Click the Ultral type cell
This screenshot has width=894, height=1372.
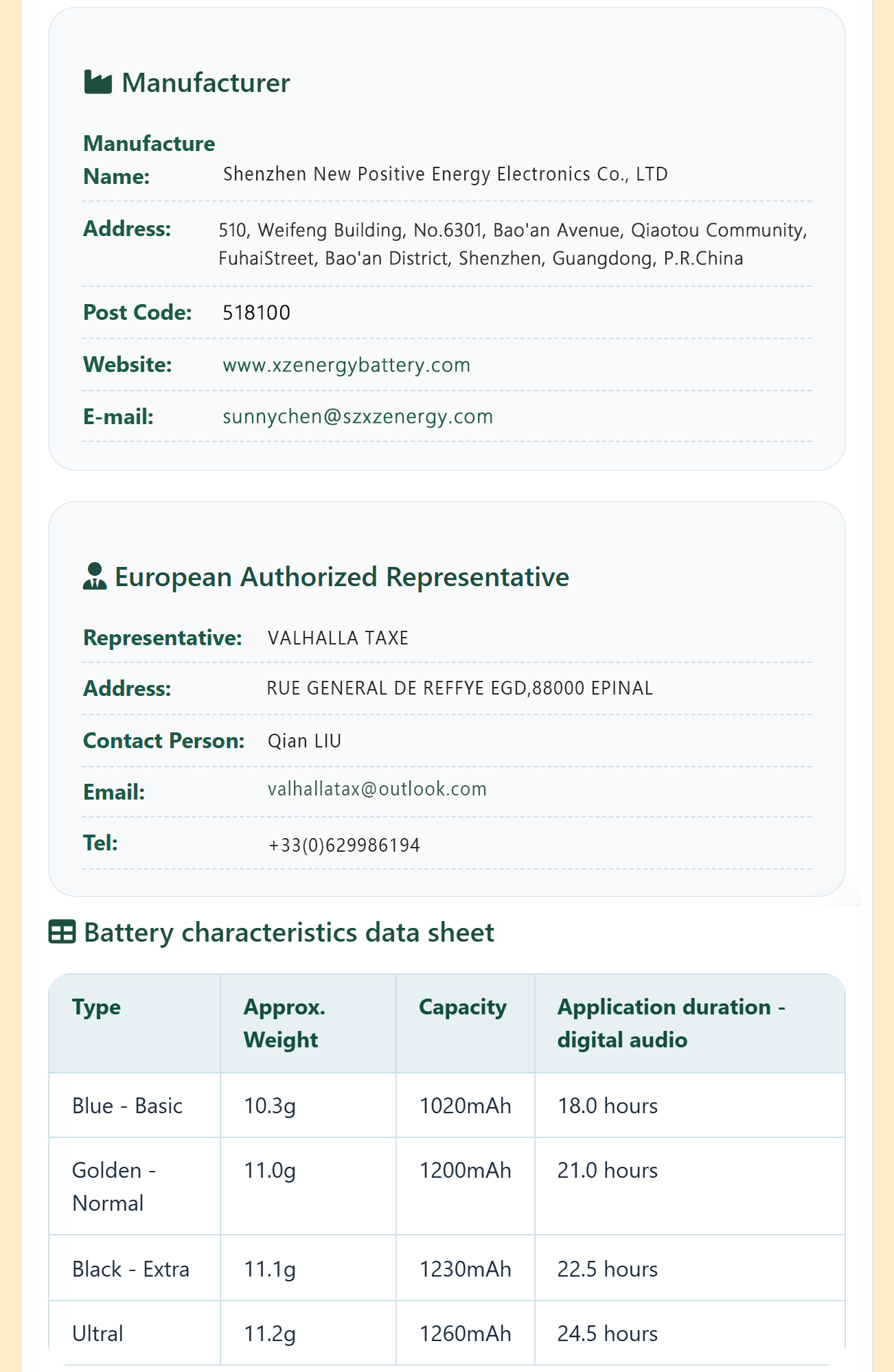tap(135, 1334)
